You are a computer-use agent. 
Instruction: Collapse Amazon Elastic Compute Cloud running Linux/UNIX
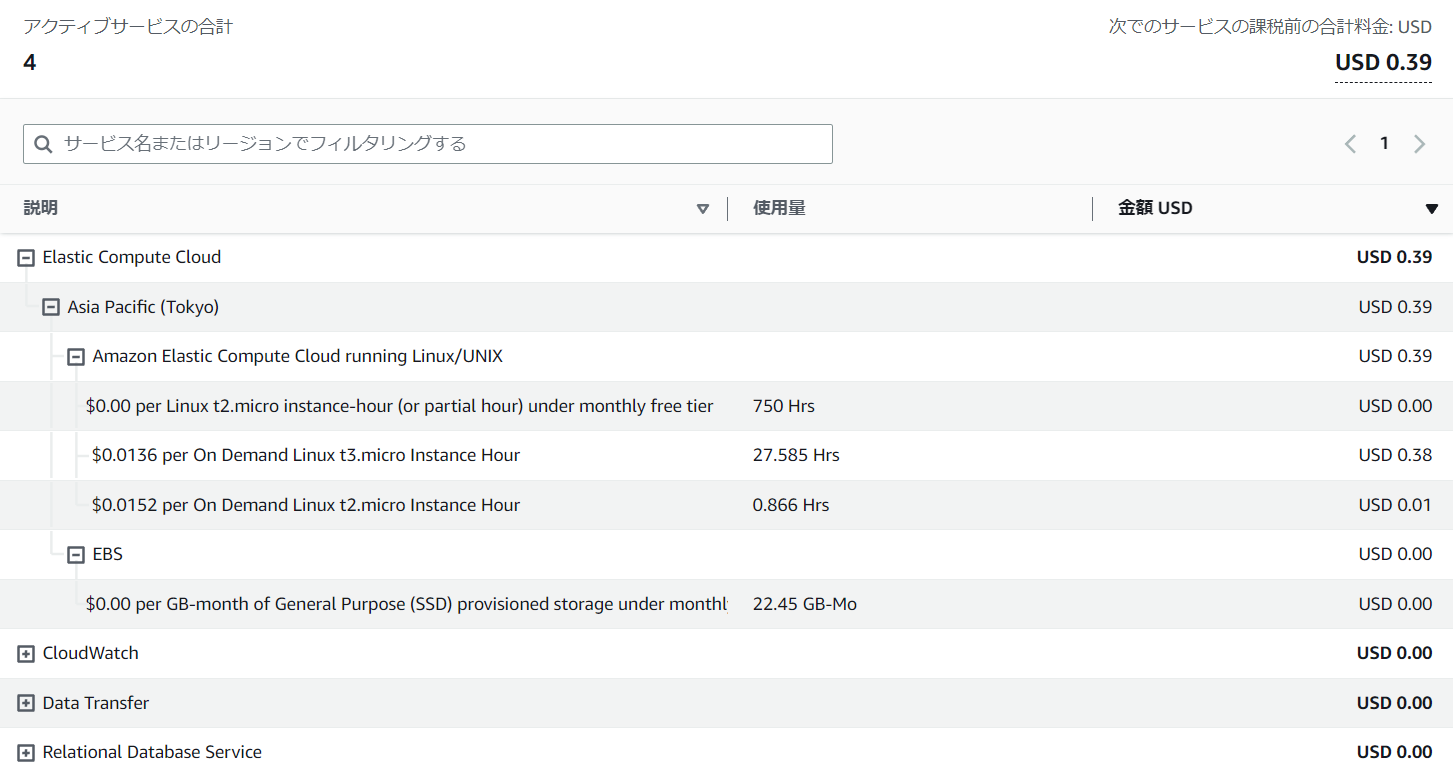click(x=76, y=357)
